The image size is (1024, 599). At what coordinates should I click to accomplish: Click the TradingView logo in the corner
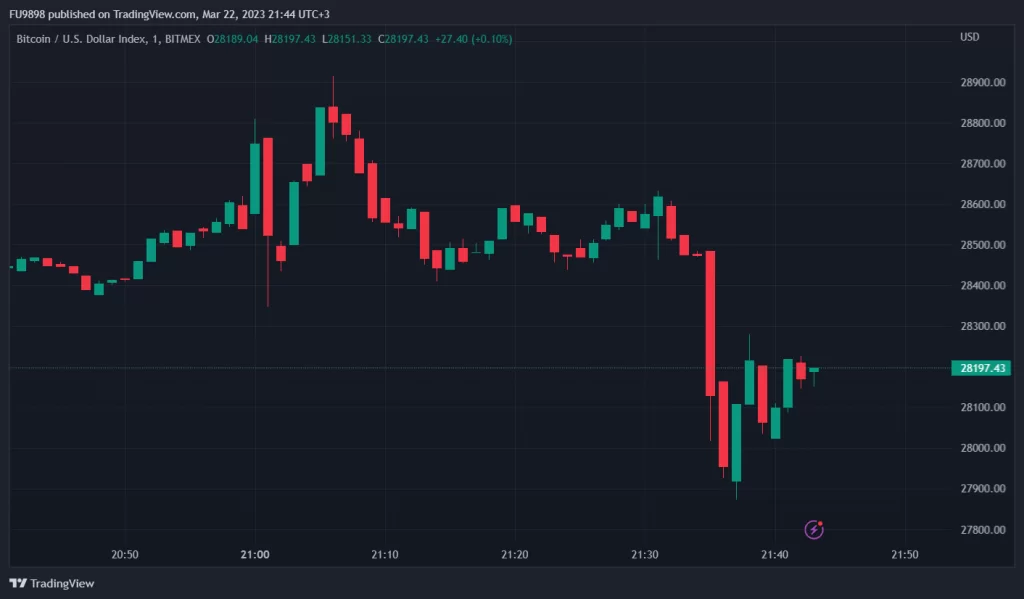pyautogui.click(x=51, y=583)
